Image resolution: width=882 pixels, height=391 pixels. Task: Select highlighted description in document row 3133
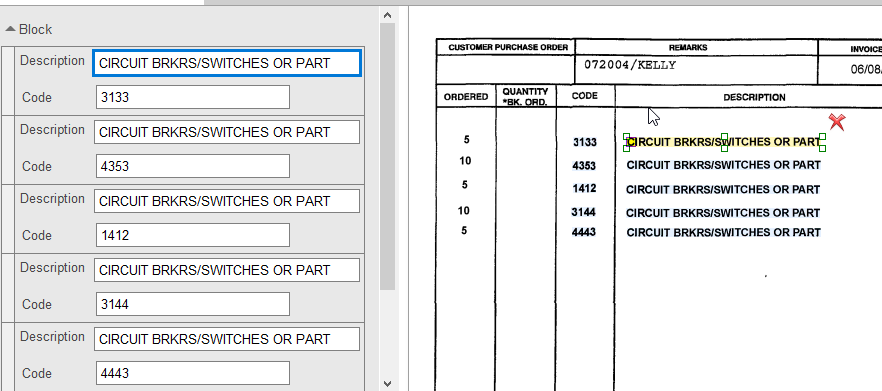[x=723, y=142]
